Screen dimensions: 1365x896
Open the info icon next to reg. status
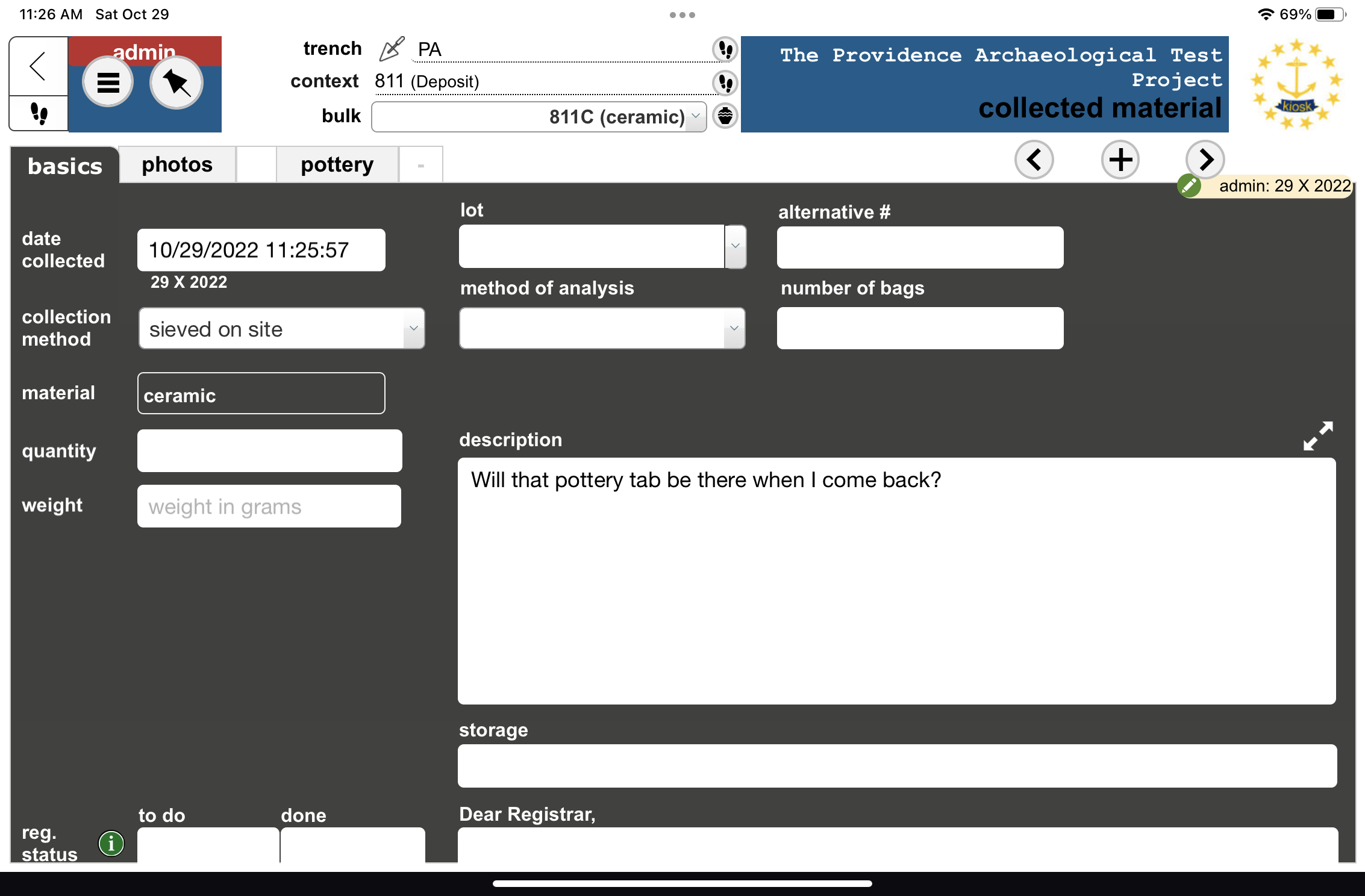pyautogui.click(x=111, y=843)
